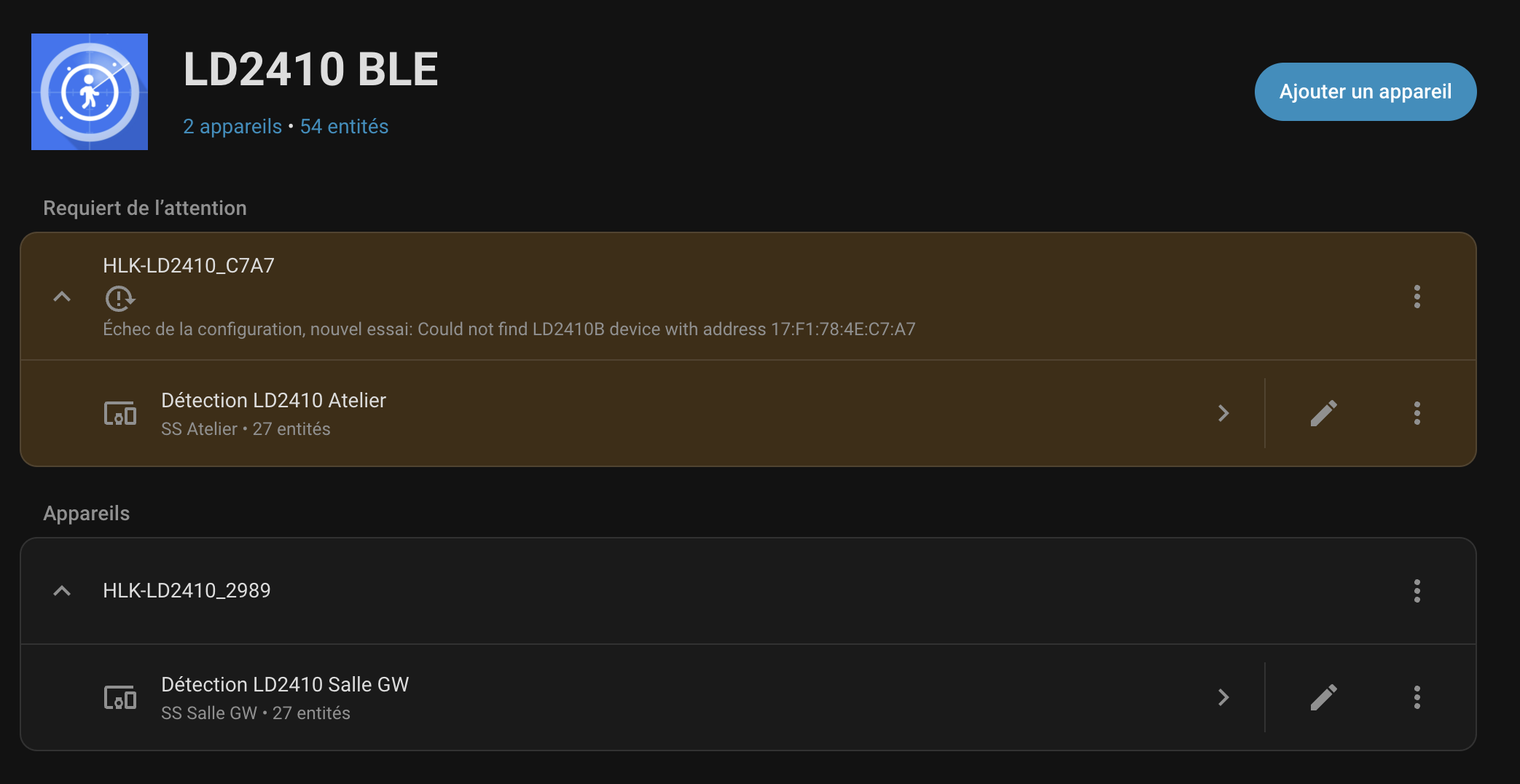Edit the Détection LD2410 Salle GW device
Image resolution: width=1520 pixels, height=784 pixels.
pos(1323,698)
